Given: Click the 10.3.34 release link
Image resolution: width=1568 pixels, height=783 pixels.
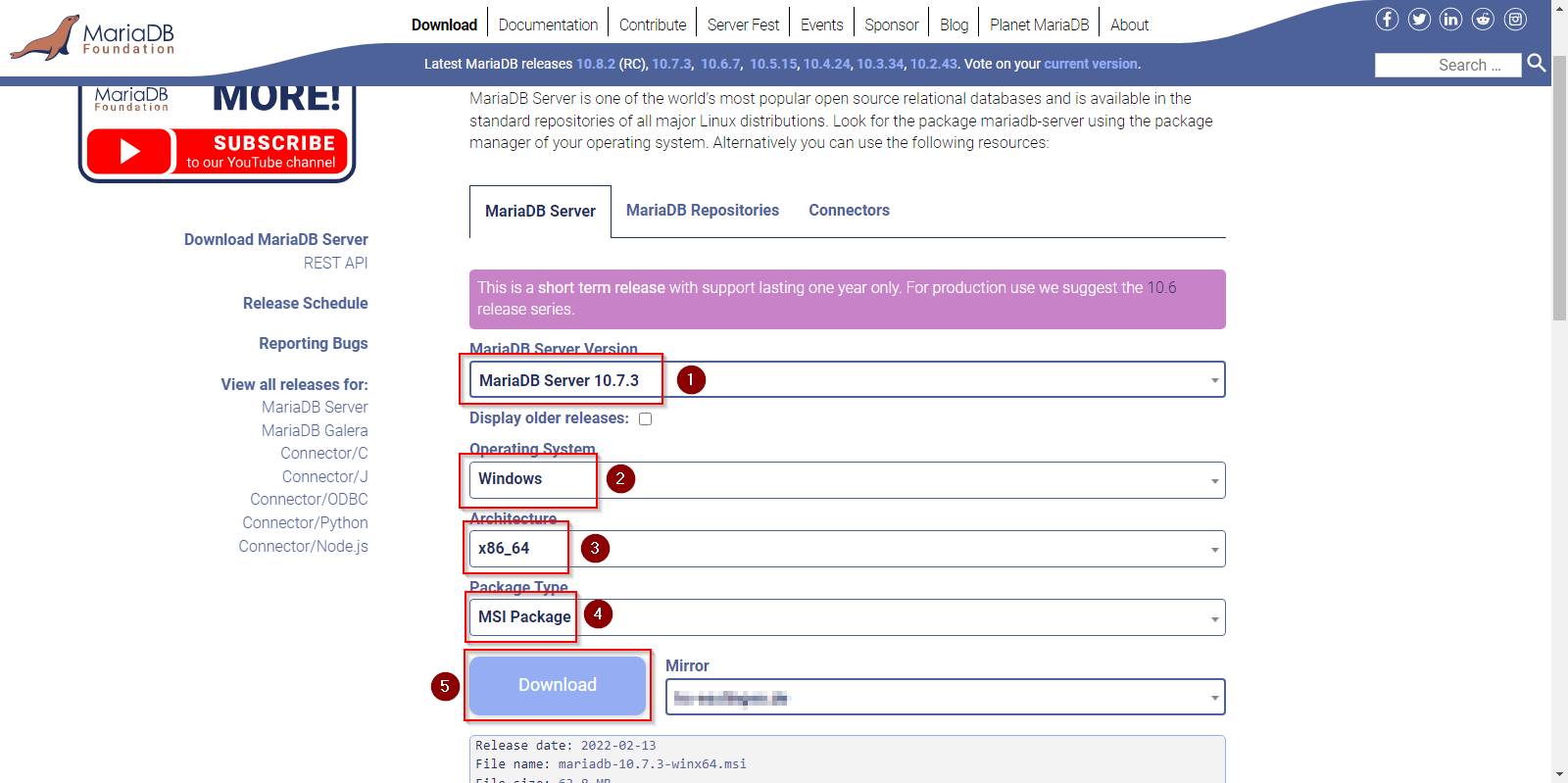Looking at the screenshot, I should point(880,64).
